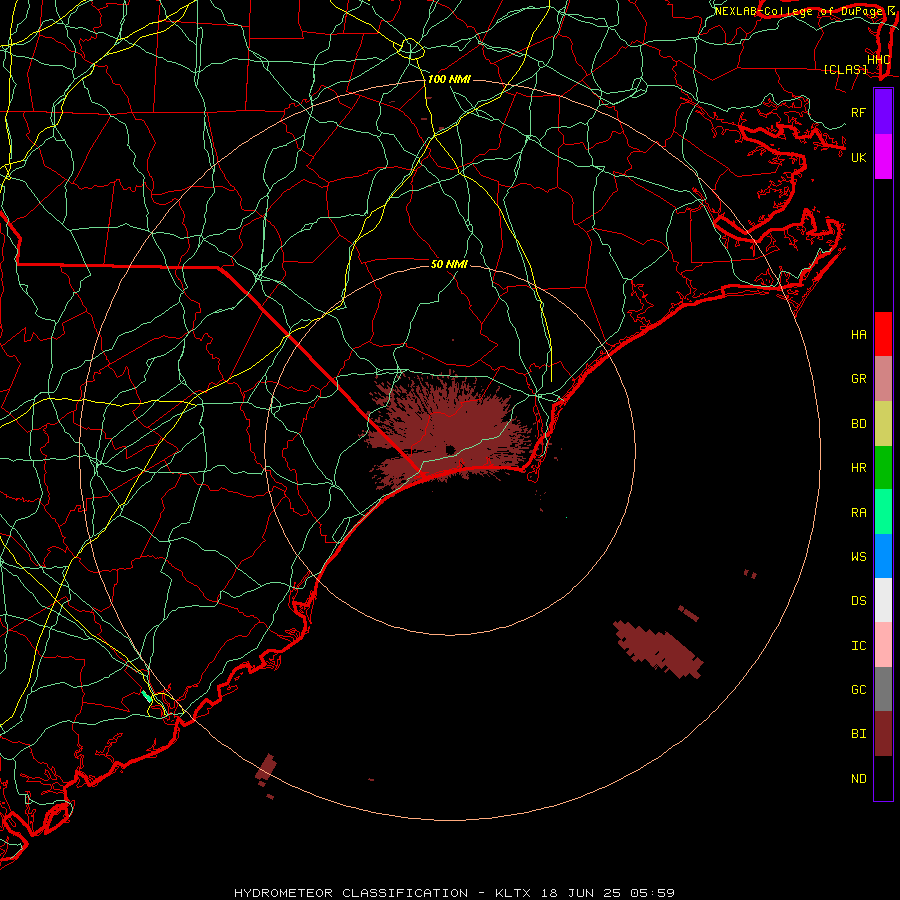Viewport: 900px width, 900px height.
Task: Click the HA legend label
Action: (858, 335)
